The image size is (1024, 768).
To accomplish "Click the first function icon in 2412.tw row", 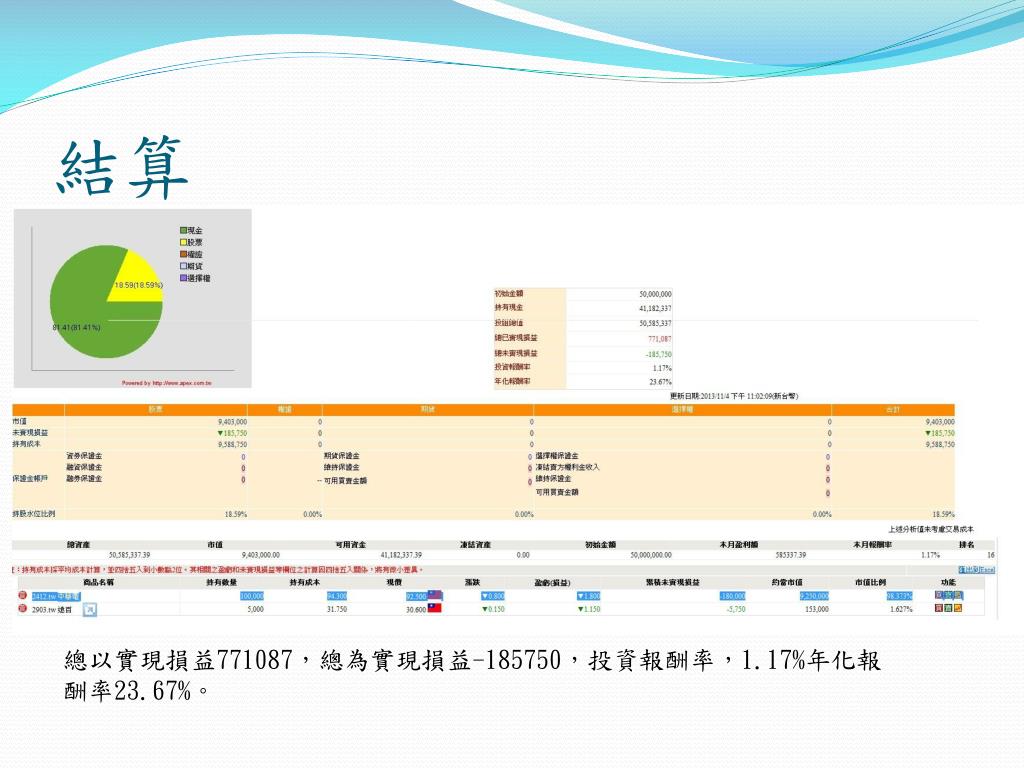I will click(x=938, y=595).
